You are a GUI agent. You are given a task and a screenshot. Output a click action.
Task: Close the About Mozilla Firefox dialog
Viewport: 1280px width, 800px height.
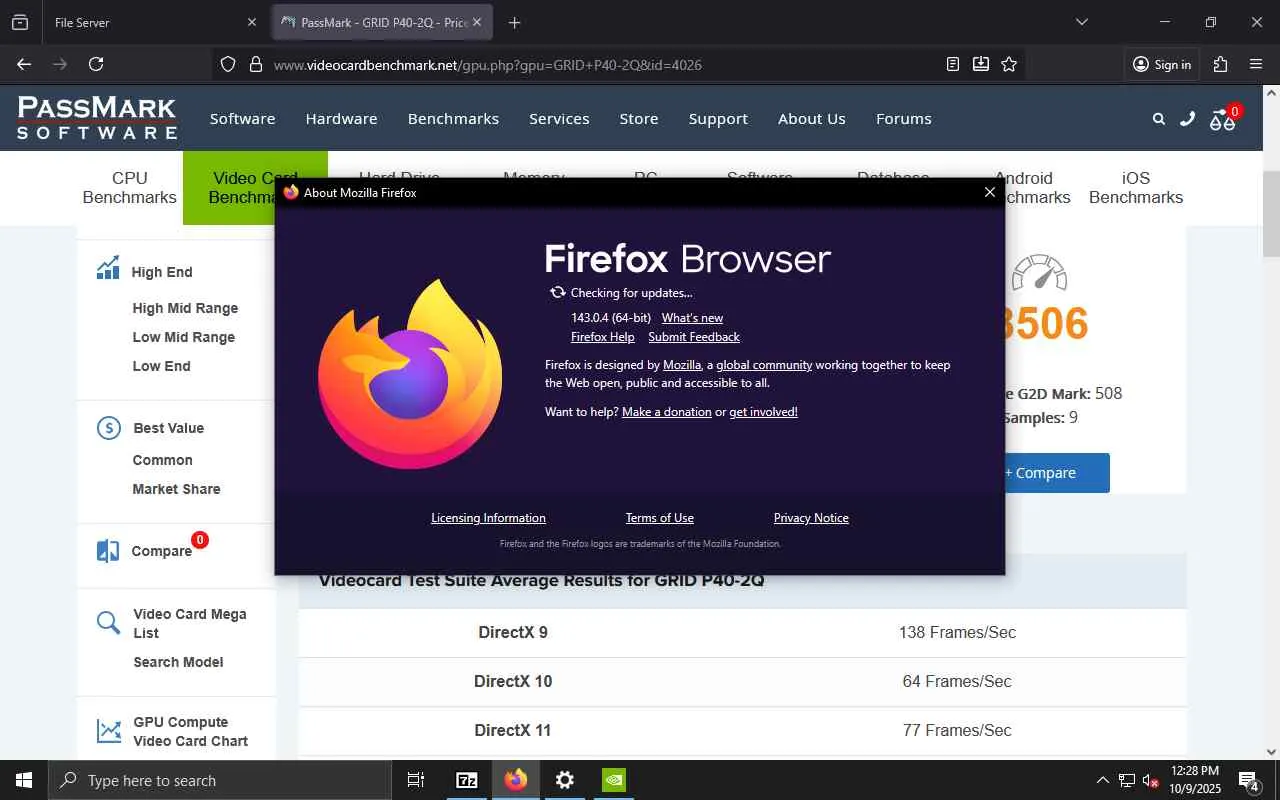tap(990, 192)
